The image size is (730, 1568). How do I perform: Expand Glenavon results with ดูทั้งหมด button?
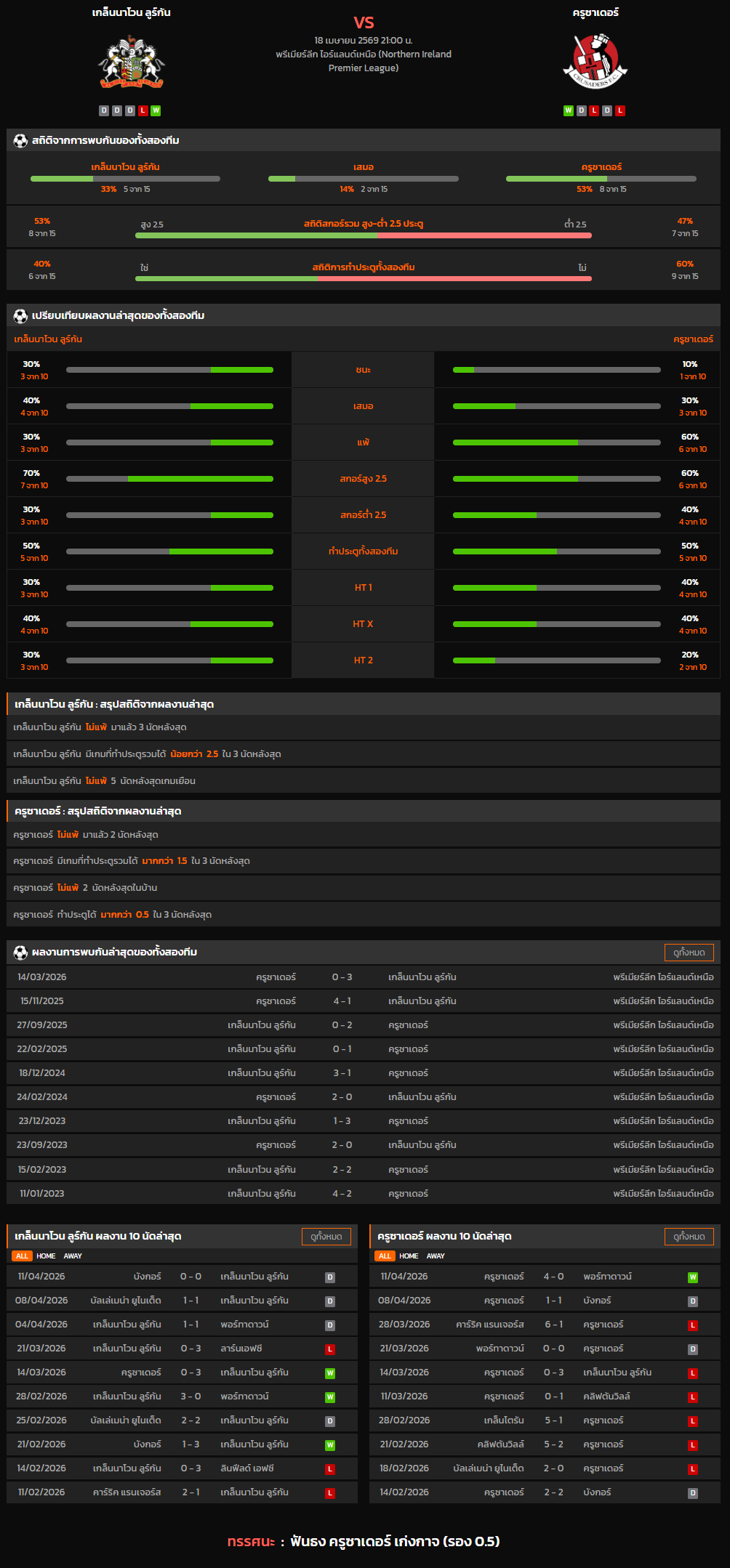[x=326, y=1237]
